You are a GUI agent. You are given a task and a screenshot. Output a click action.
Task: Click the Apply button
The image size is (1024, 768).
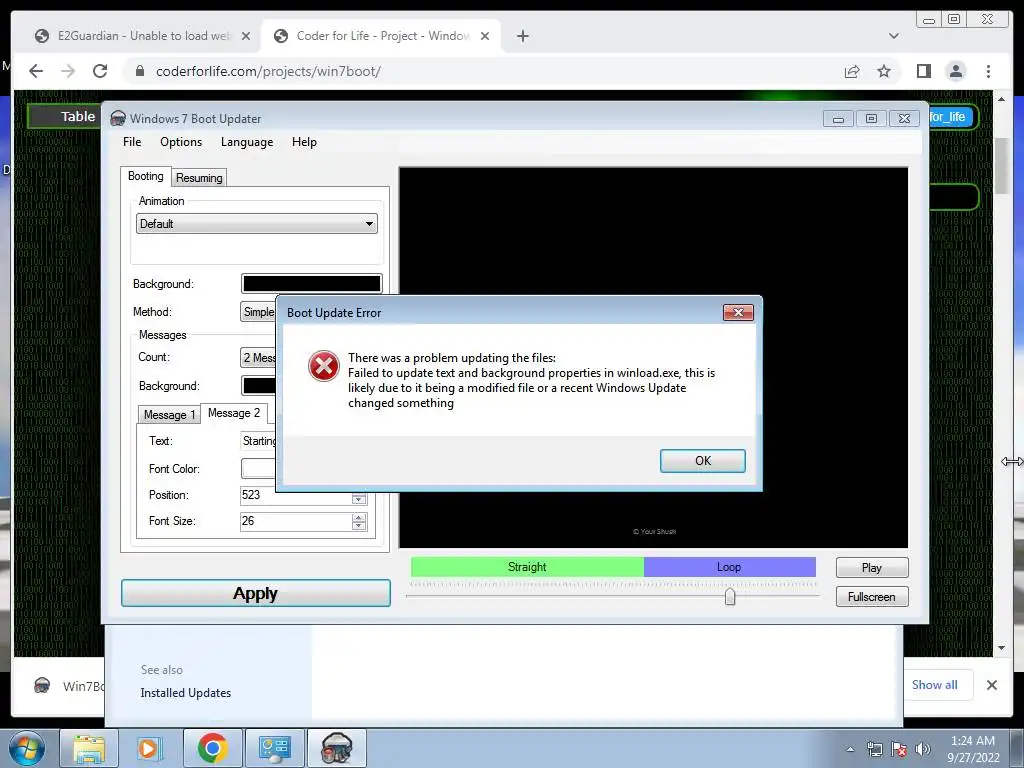click(256, 593)
